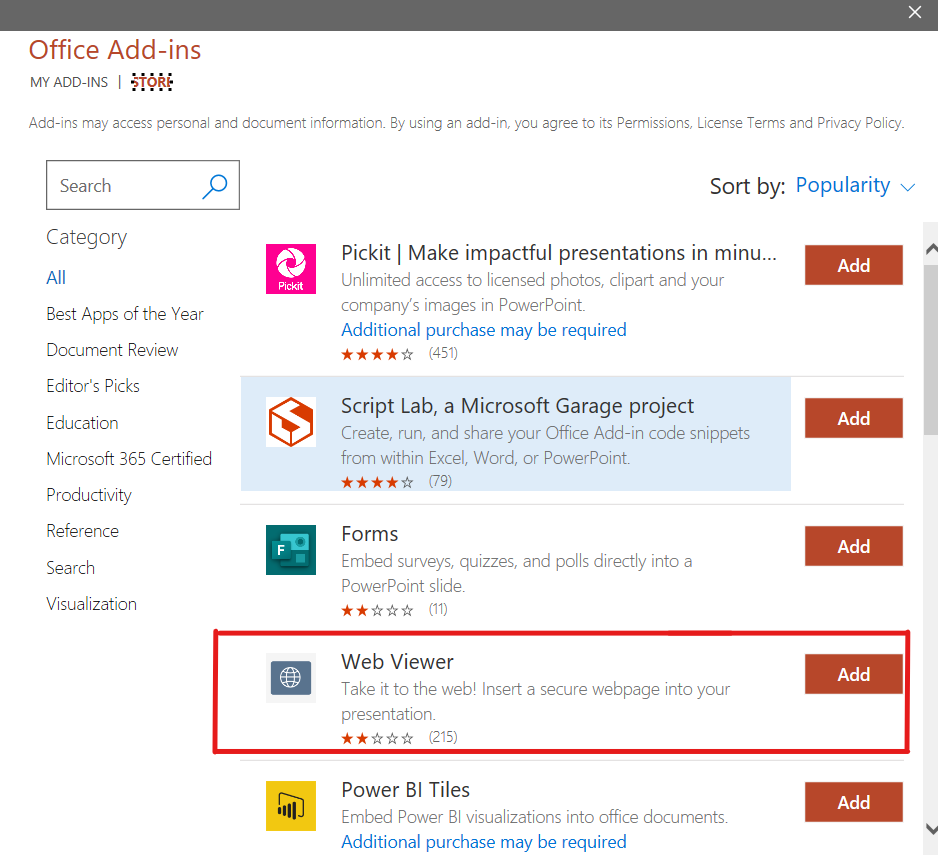The height and width of the screenshot is (855, 938).
Task: Add the Forms add-in
Action: [853, 546]
